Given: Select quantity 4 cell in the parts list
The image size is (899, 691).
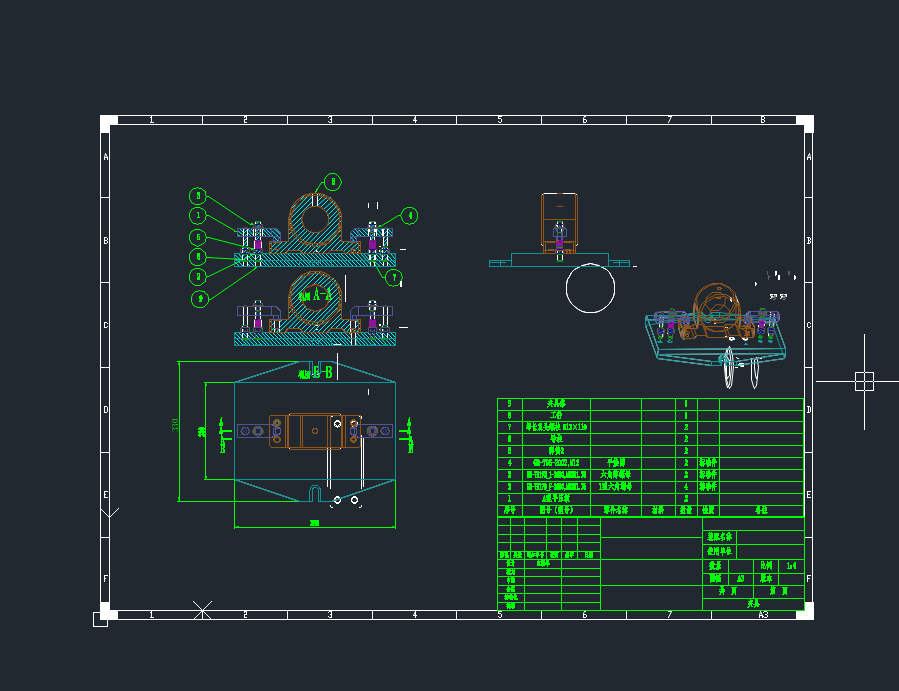Looking at the screenshot, I should point(686,486).
